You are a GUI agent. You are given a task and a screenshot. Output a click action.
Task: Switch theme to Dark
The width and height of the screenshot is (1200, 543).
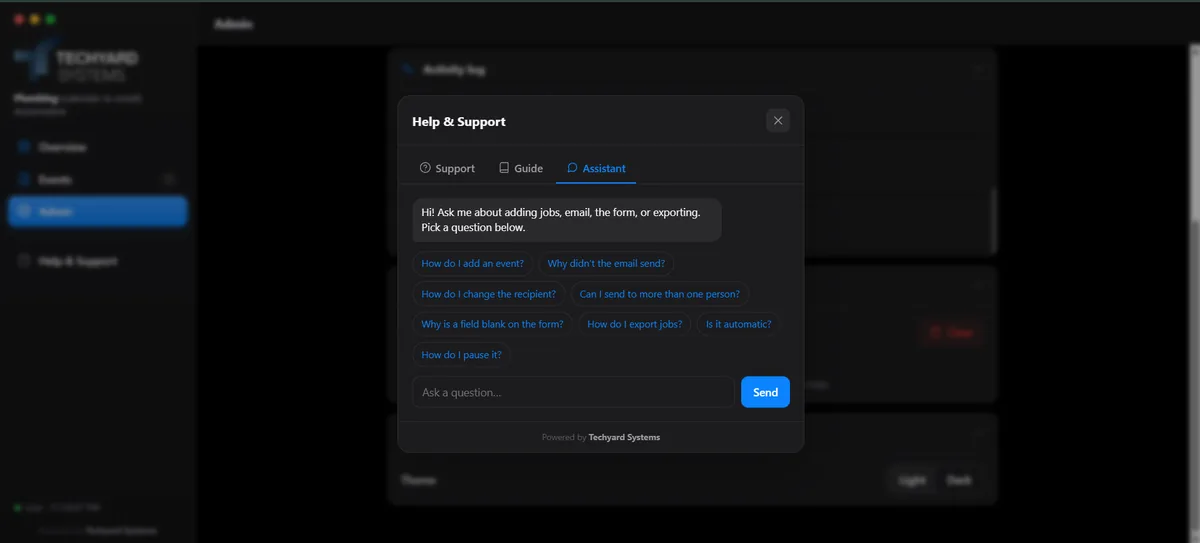point(958,480)
